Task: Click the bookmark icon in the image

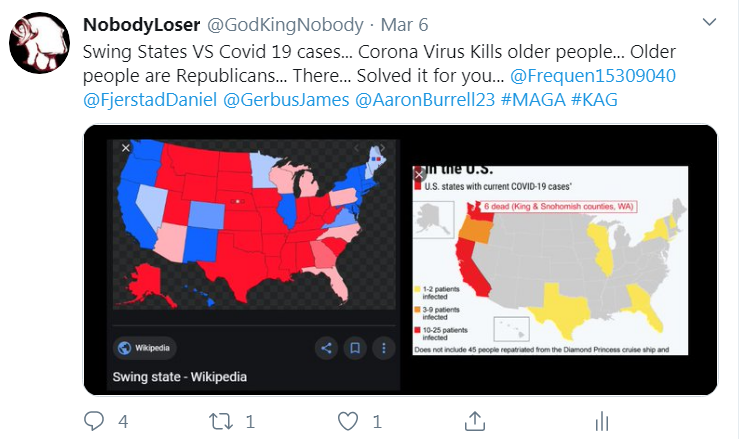Action: click(355, 348)
